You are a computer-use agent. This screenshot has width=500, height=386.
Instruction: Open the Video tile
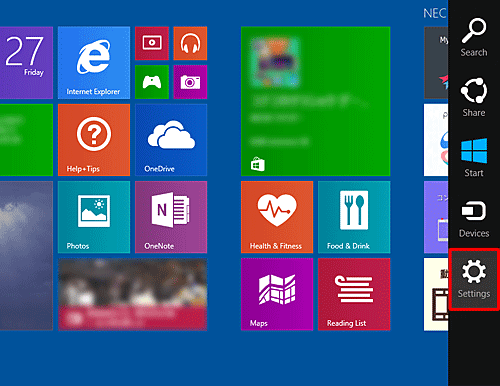click(x=152, y=43)
